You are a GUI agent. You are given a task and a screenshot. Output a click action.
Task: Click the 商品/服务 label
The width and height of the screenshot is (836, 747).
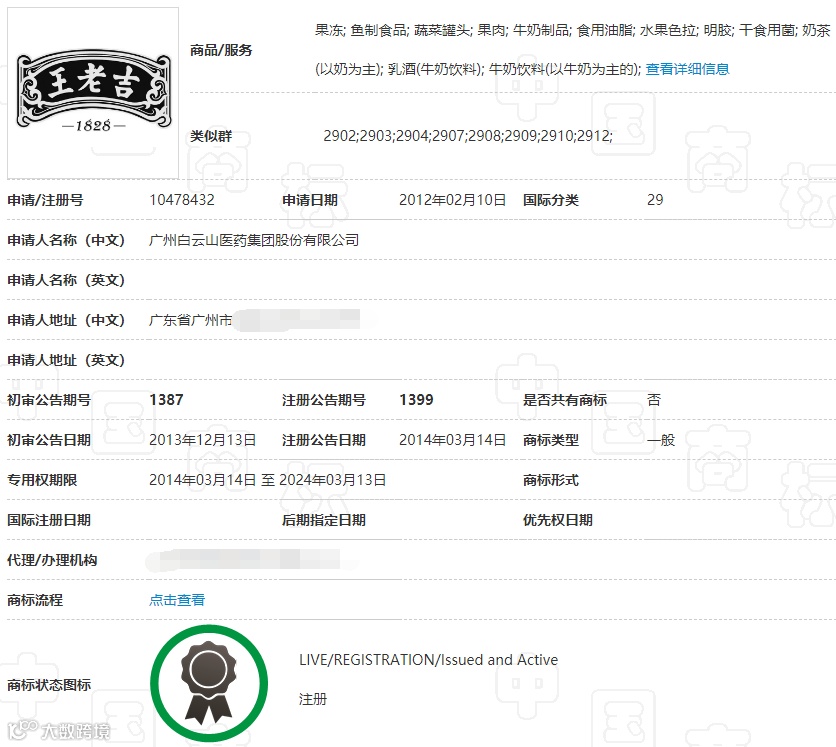tap(221, 50)
